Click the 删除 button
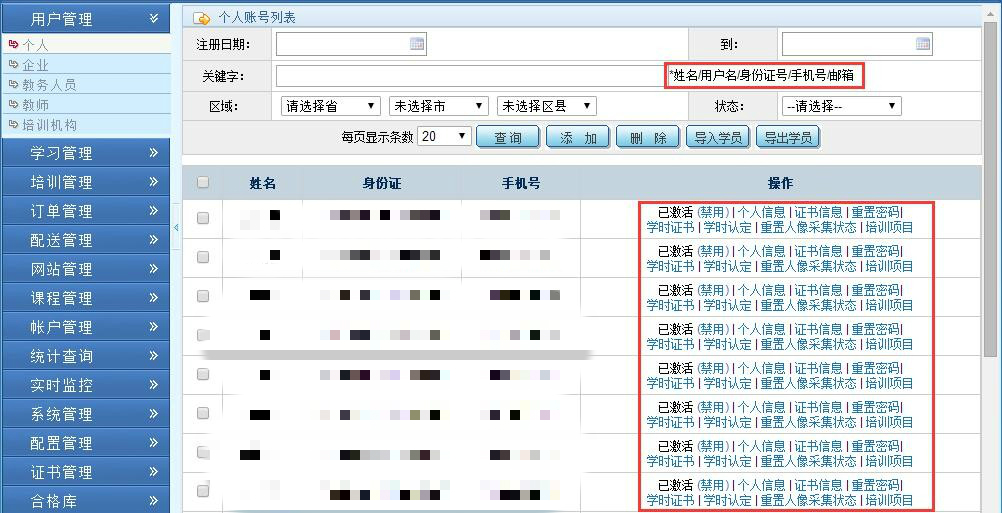1002x513 pixels. 648,137
